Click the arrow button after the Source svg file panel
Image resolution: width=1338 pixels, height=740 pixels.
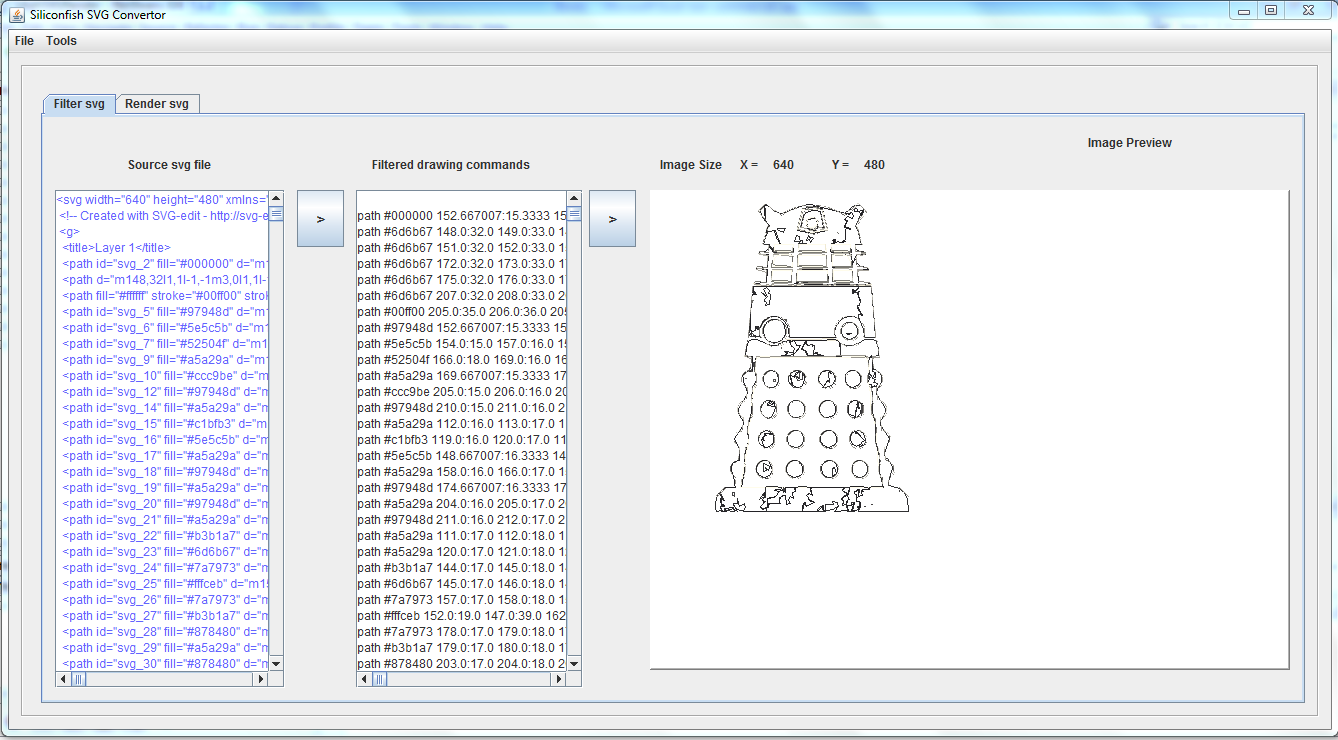pos(320,218)
